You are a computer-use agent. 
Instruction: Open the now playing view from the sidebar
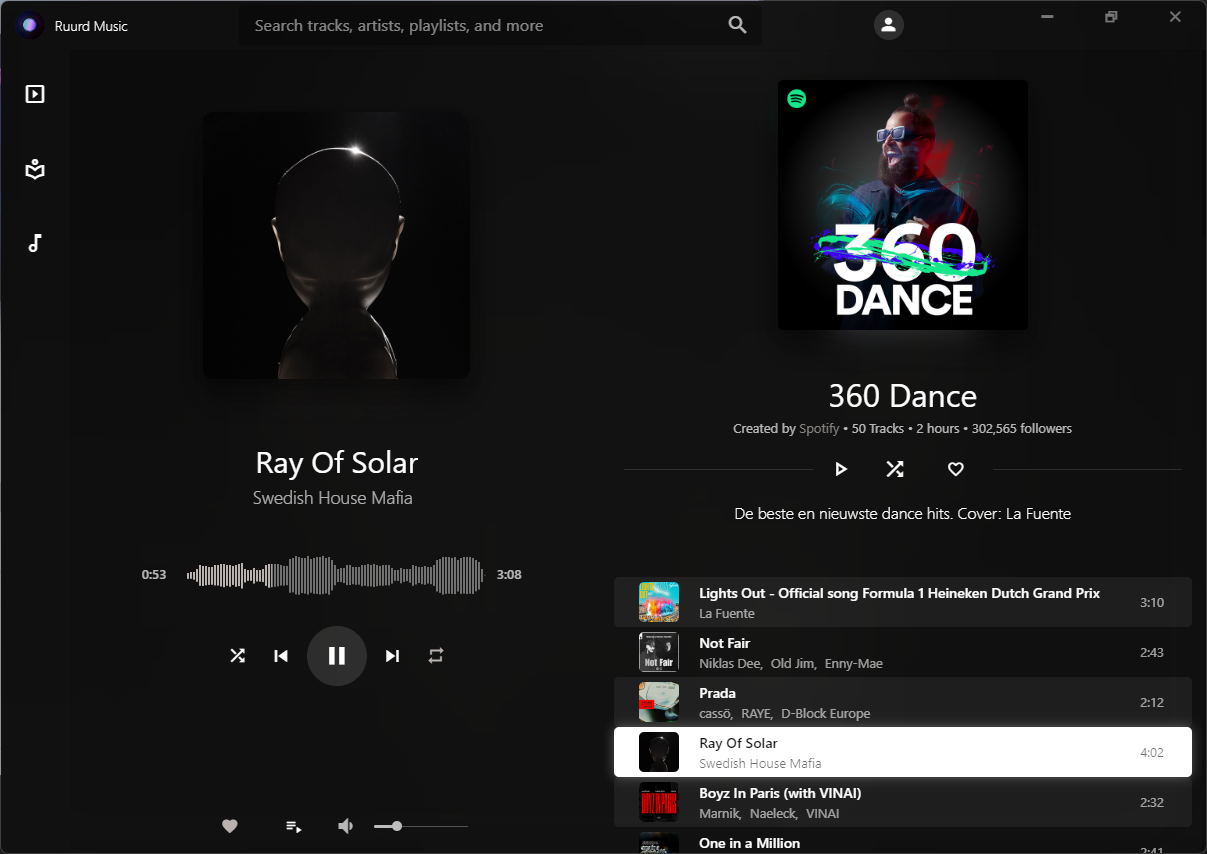pos(34,93)
